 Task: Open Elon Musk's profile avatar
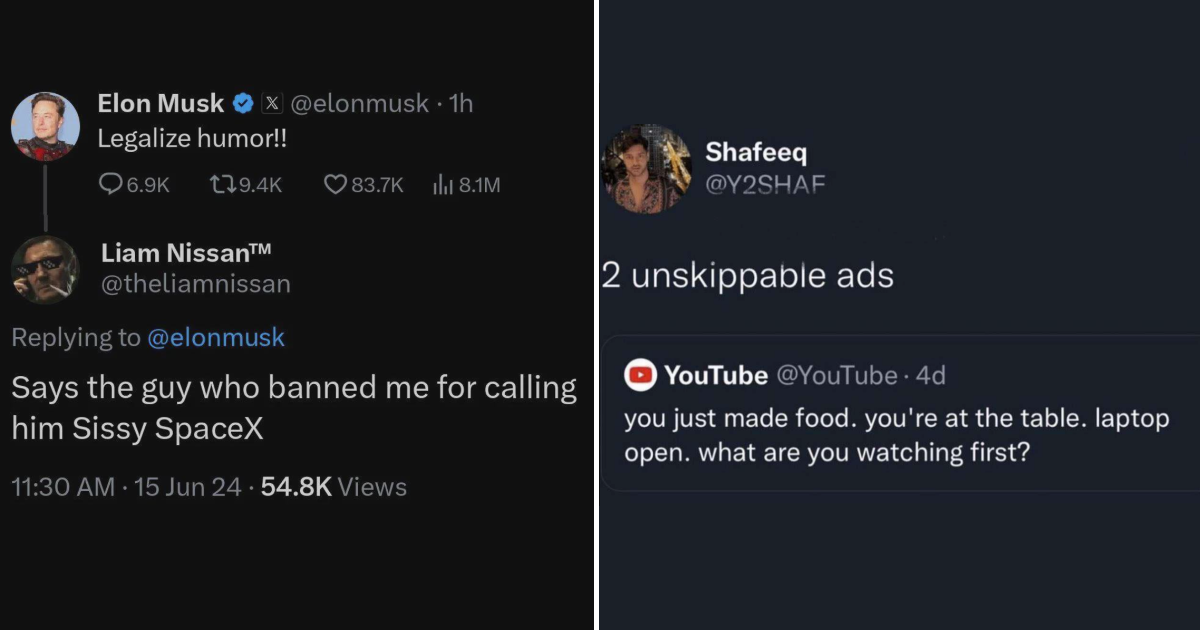point(44,124)
